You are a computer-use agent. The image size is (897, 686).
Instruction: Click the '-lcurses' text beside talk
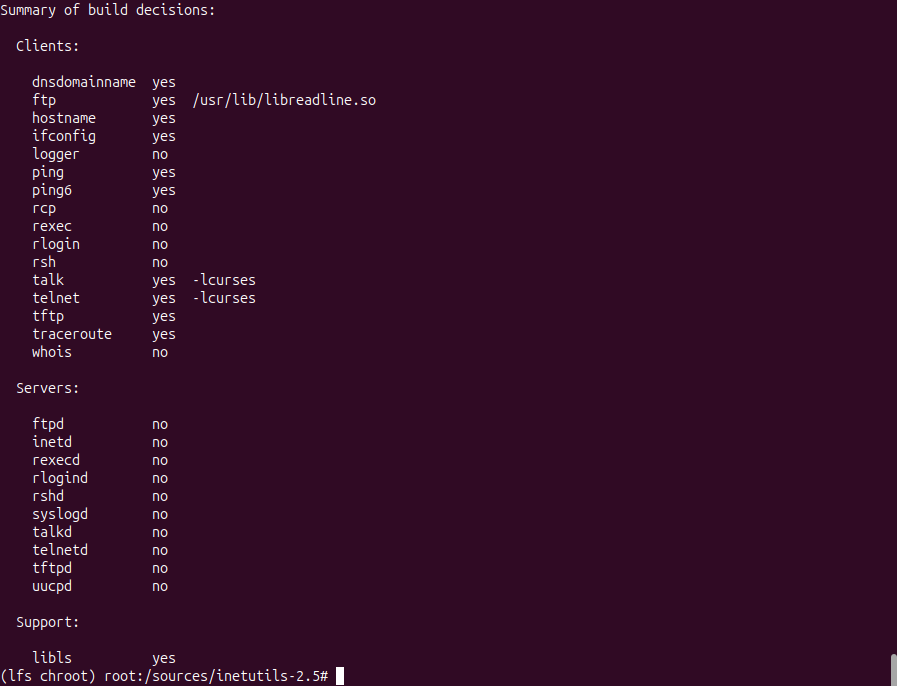point(224,280)
